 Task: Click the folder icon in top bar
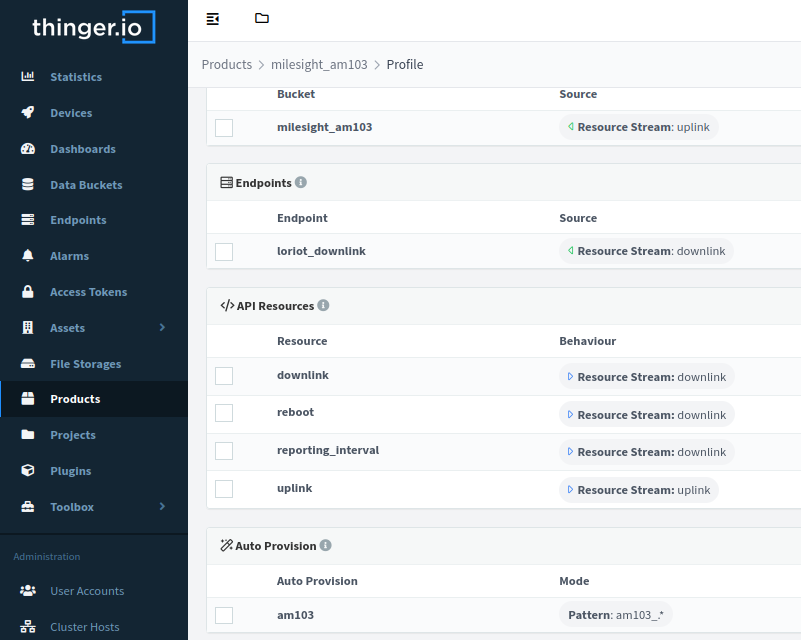coord(262,19)
